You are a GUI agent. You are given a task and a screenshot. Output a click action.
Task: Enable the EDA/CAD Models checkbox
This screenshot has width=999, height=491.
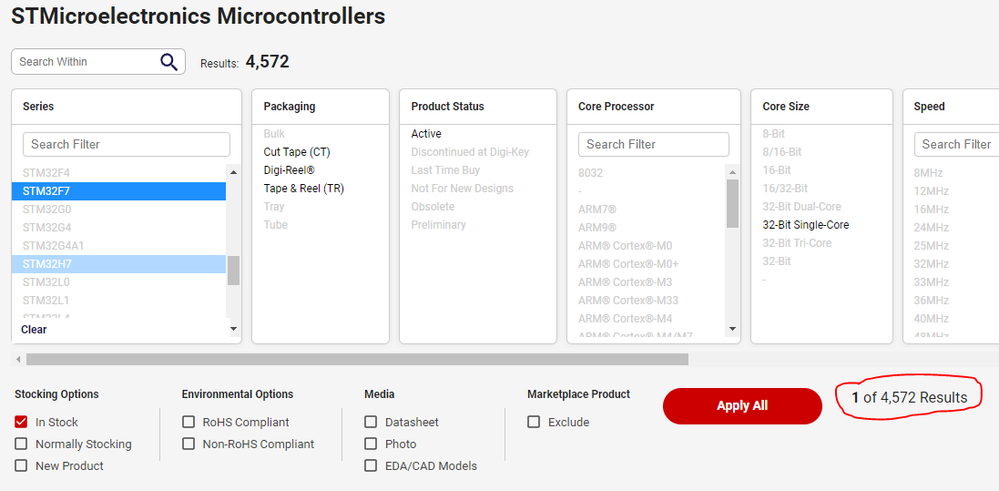tap(370, 466)
